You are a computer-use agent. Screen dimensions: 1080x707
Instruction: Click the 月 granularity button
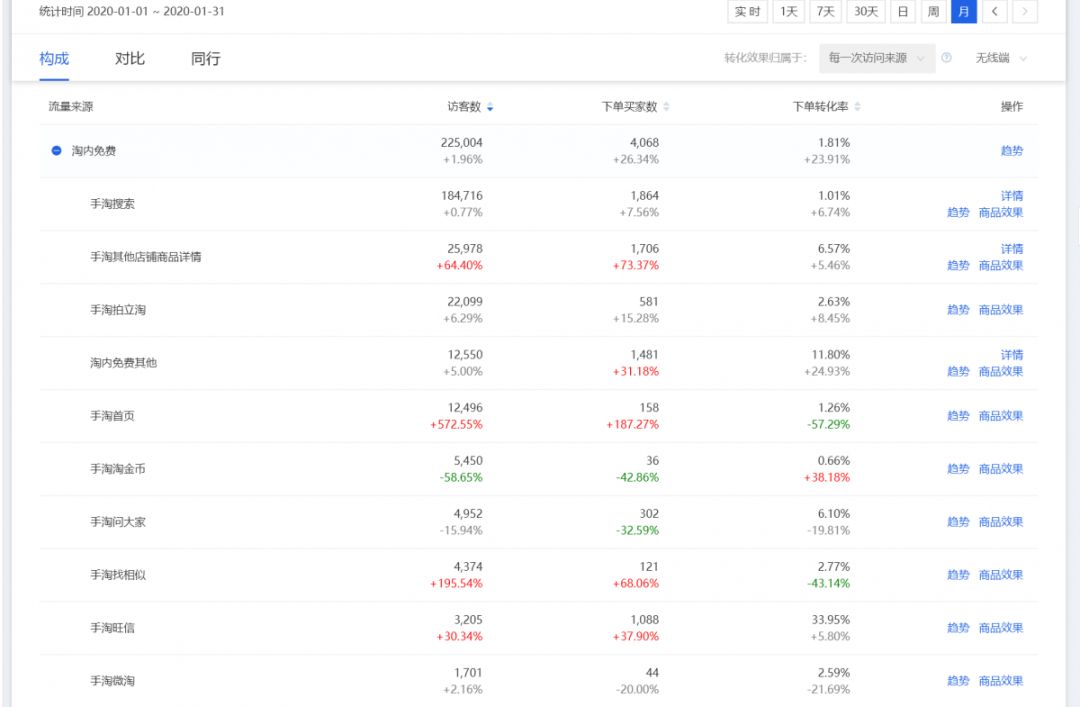(x=964, y=12)
